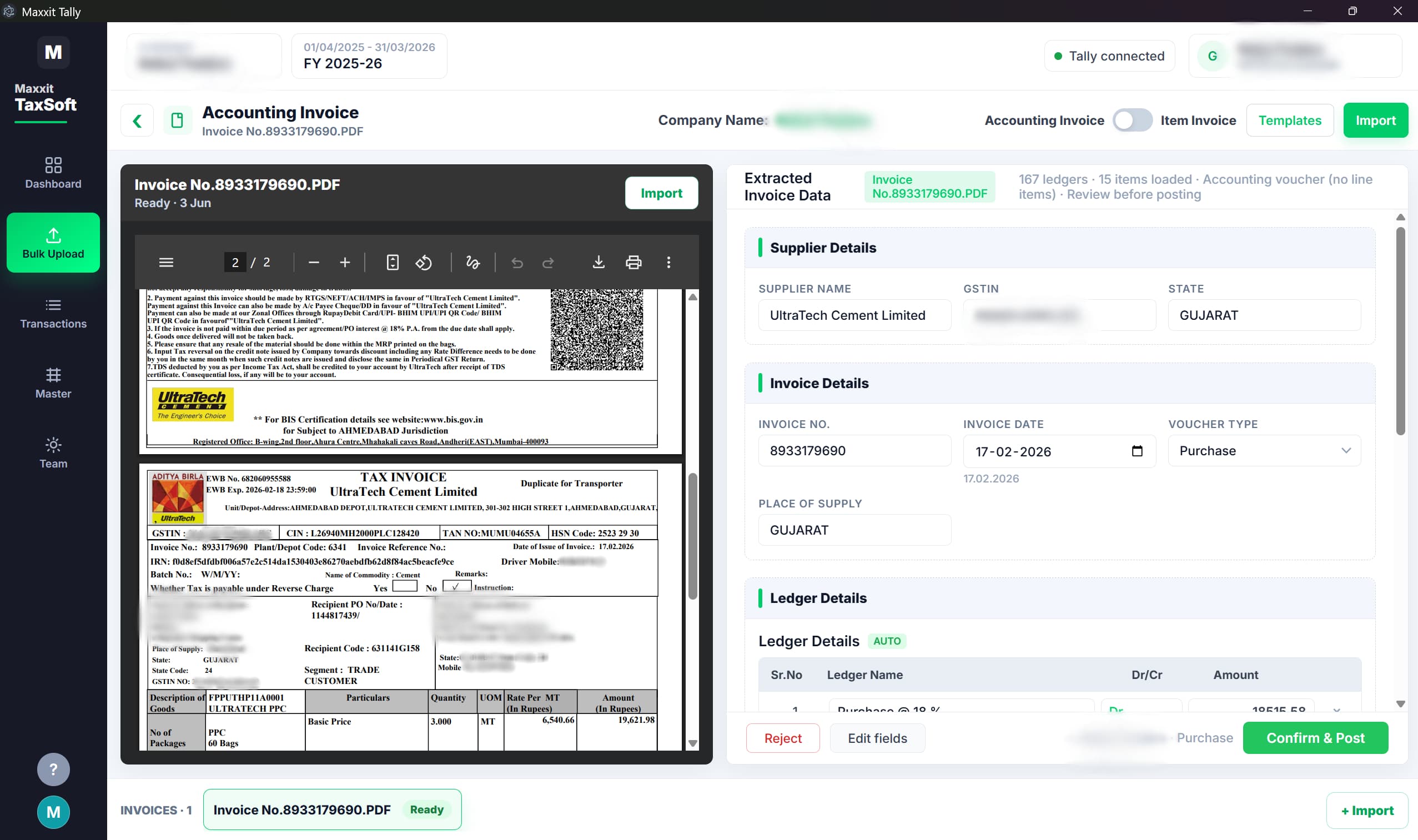
Task: Click the Maxxit M logo at sidebar top
Action: click(53, 52)
